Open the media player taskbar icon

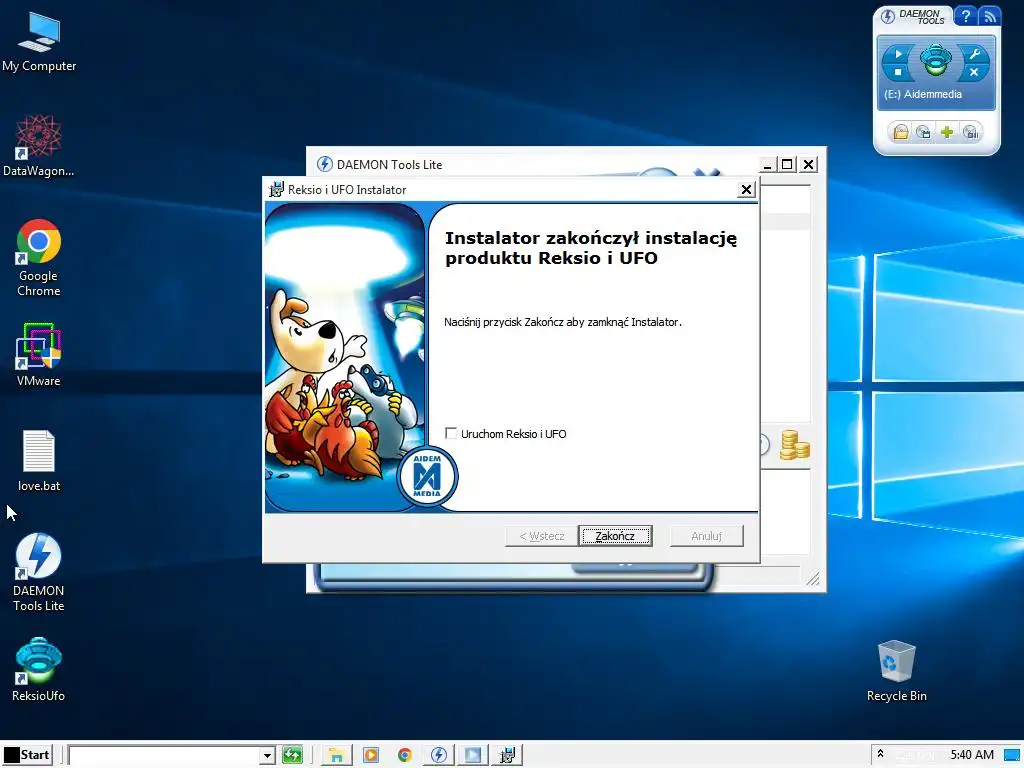pyautogui.click(x=370, y=756)
